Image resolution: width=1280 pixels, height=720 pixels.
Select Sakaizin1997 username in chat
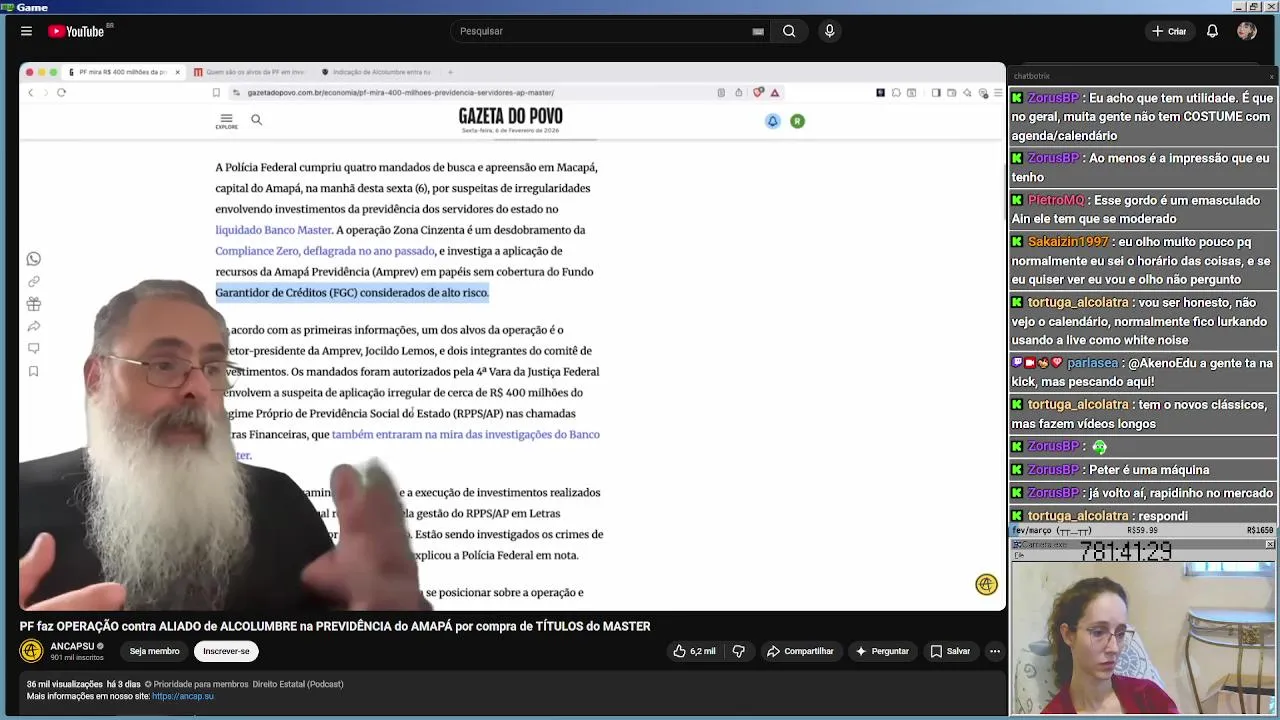tap(1068, 242)
